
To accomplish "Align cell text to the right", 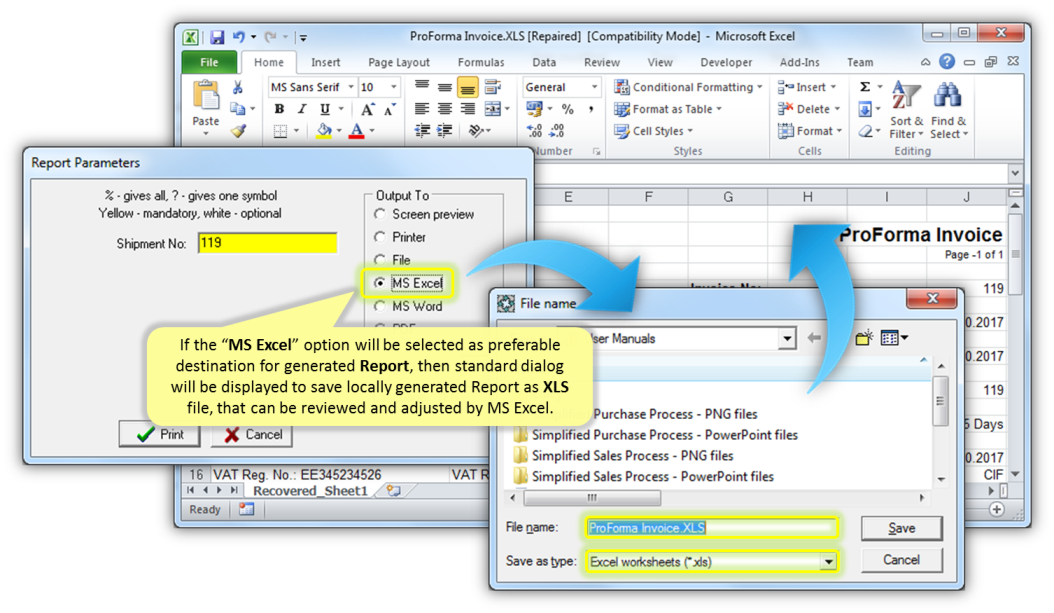I will (467, 109).
